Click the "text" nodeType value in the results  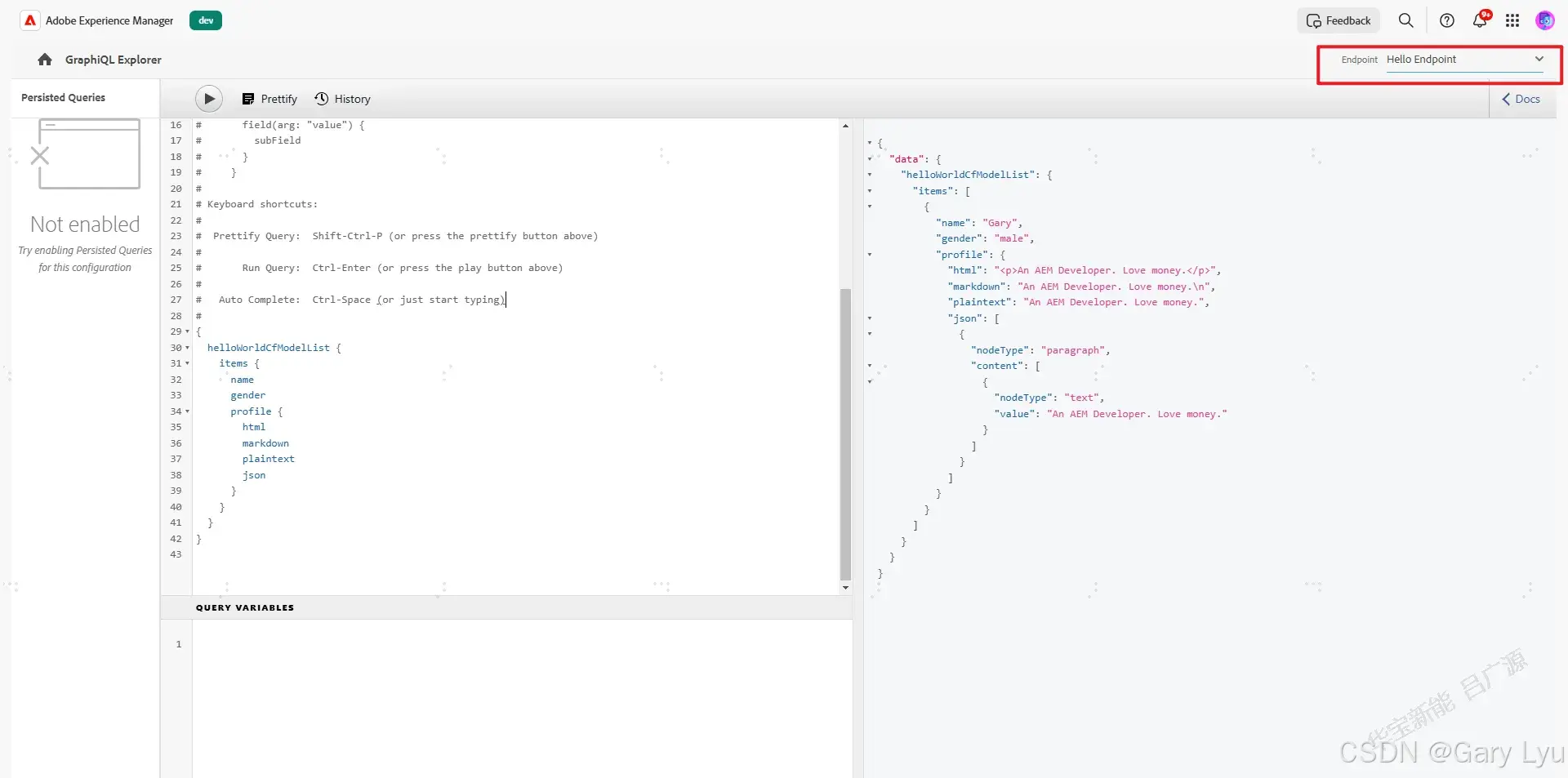(x=1082, y=398)
